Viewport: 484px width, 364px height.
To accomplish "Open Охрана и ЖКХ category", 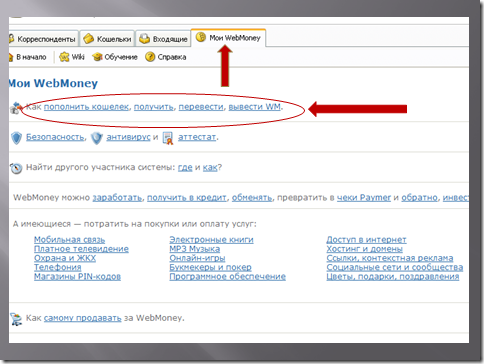I will pyautogui.click(x=65, y=258).
